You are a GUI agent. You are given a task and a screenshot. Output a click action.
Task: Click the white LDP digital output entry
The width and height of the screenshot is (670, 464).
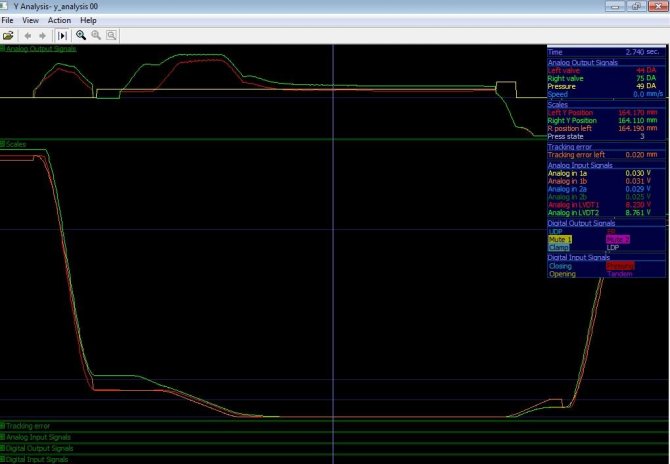pyautogui.click(x=613, y=247)
